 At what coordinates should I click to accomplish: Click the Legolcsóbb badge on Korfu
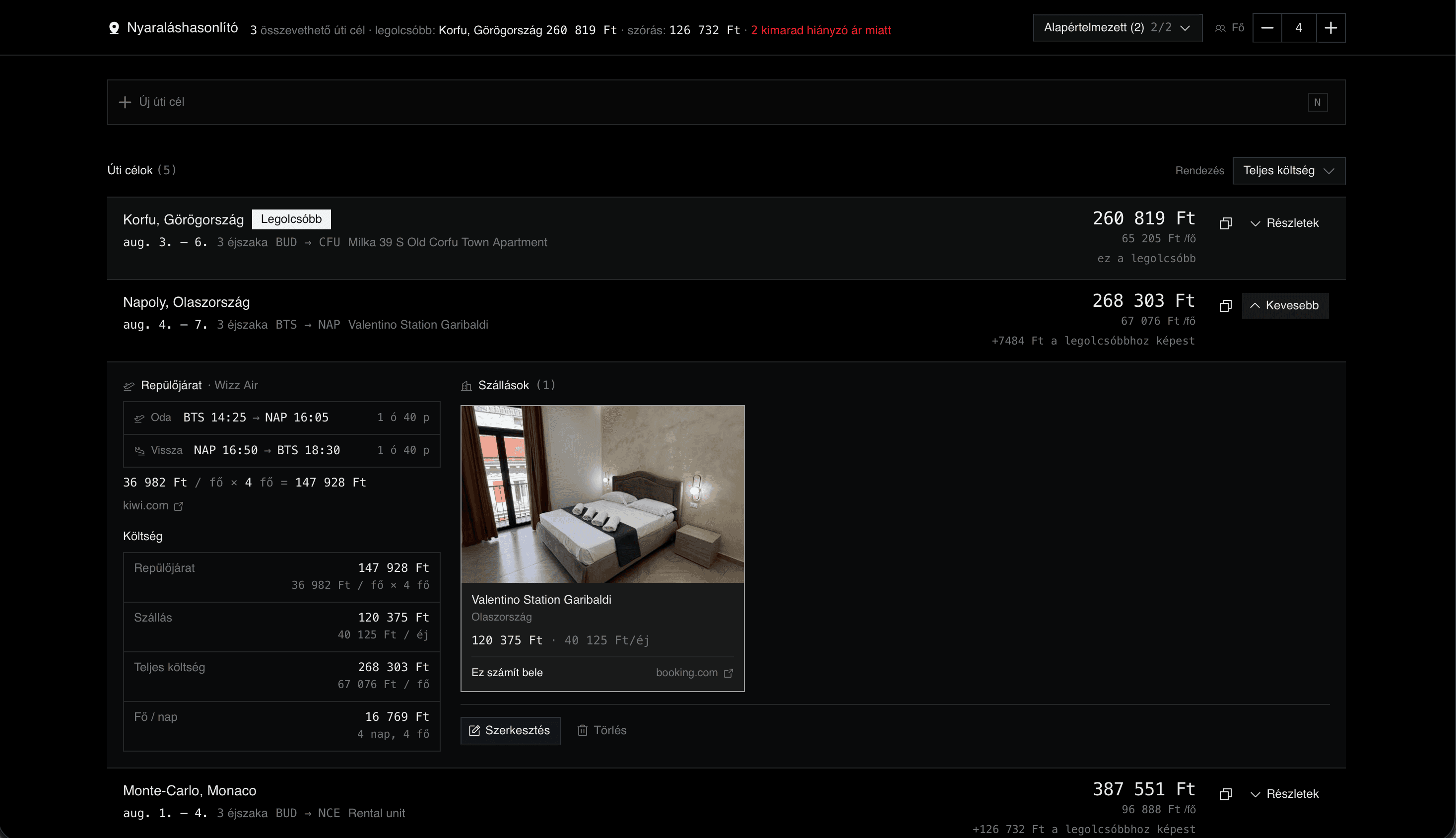click(x=291, y=219)
